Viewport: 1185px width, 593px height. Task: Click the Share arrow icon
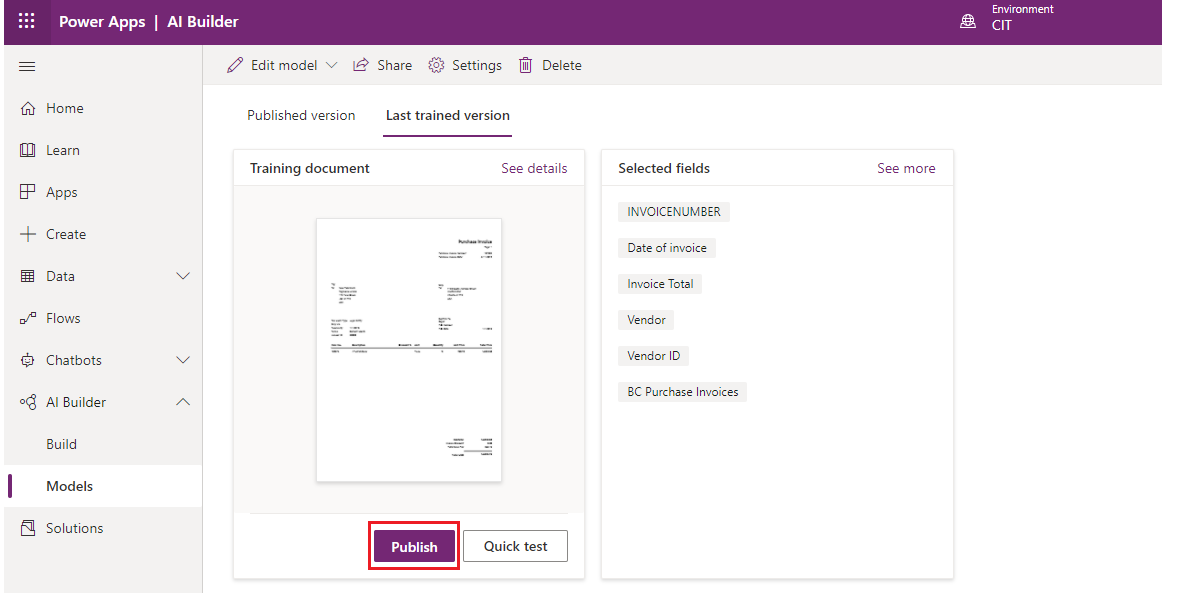coord(361,65)
